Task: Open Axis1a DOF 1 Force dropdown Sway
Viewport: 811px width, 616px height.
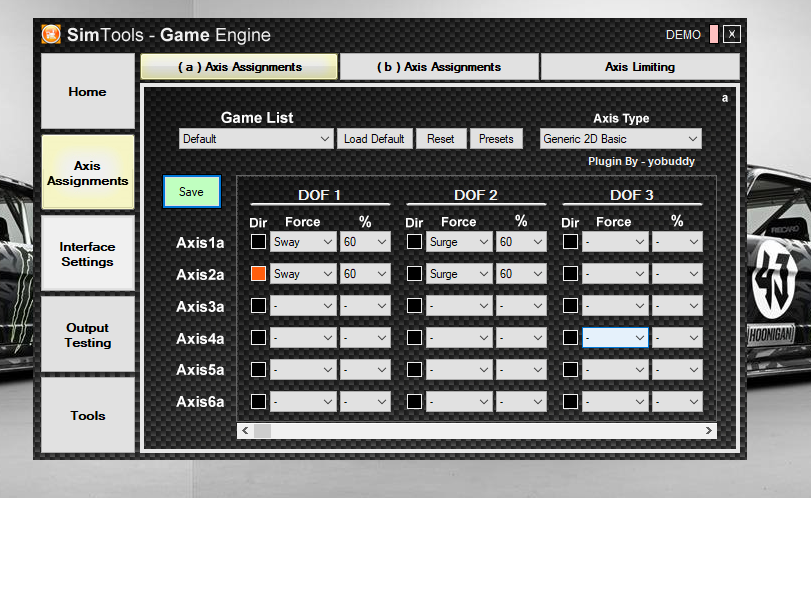Action: point(303,242)
